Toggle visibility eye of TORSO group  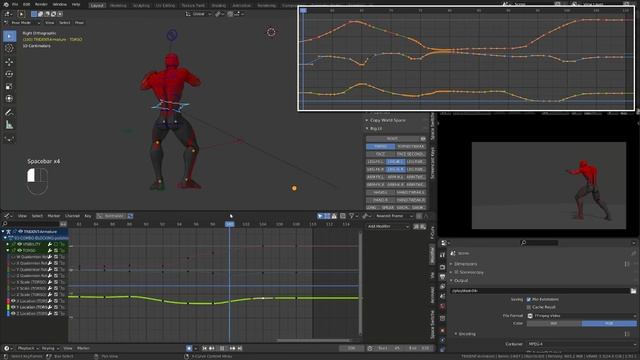tap(19, 250)
